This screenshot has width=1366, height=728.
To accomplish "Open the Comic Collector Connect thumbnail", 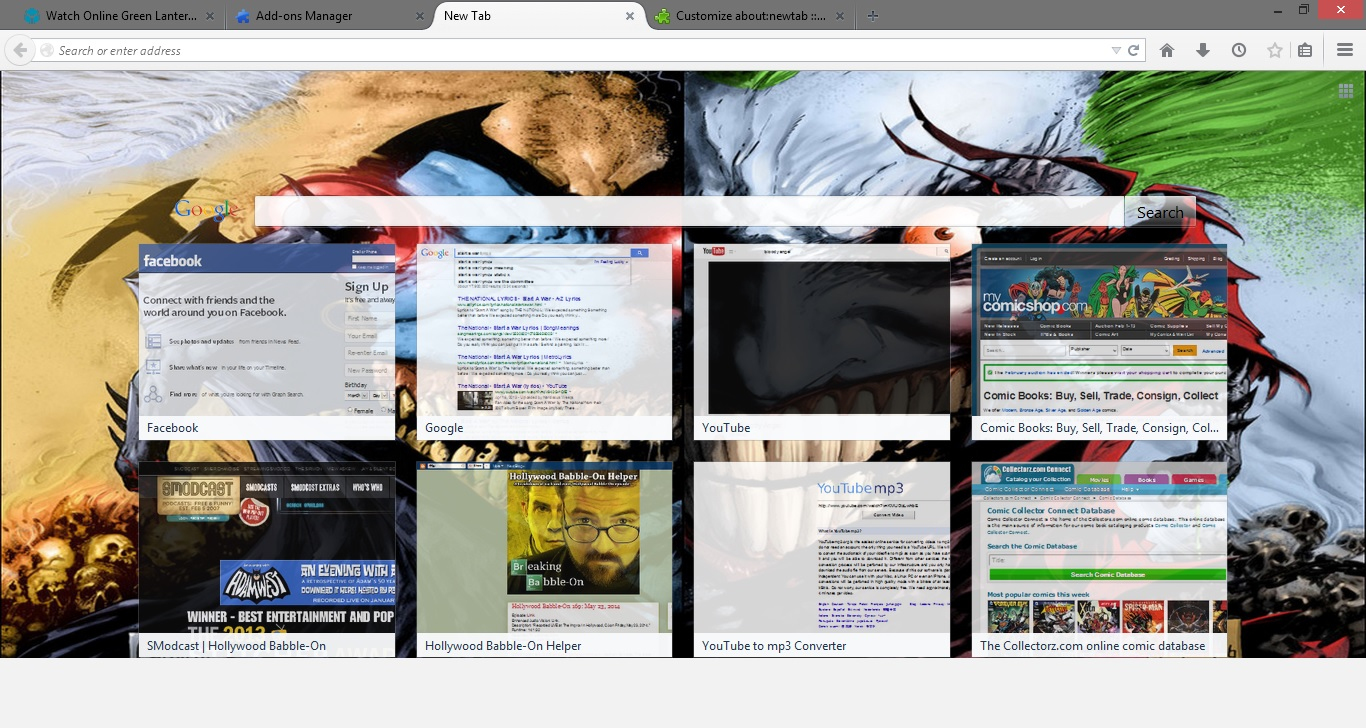I will click(x=1100, y=547).
